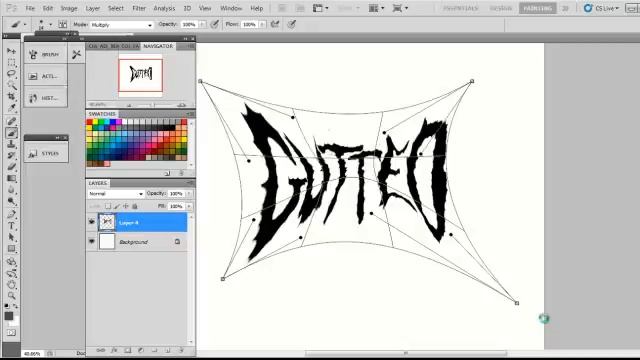Select the Rectangular Marquee tool

(11, 62)
